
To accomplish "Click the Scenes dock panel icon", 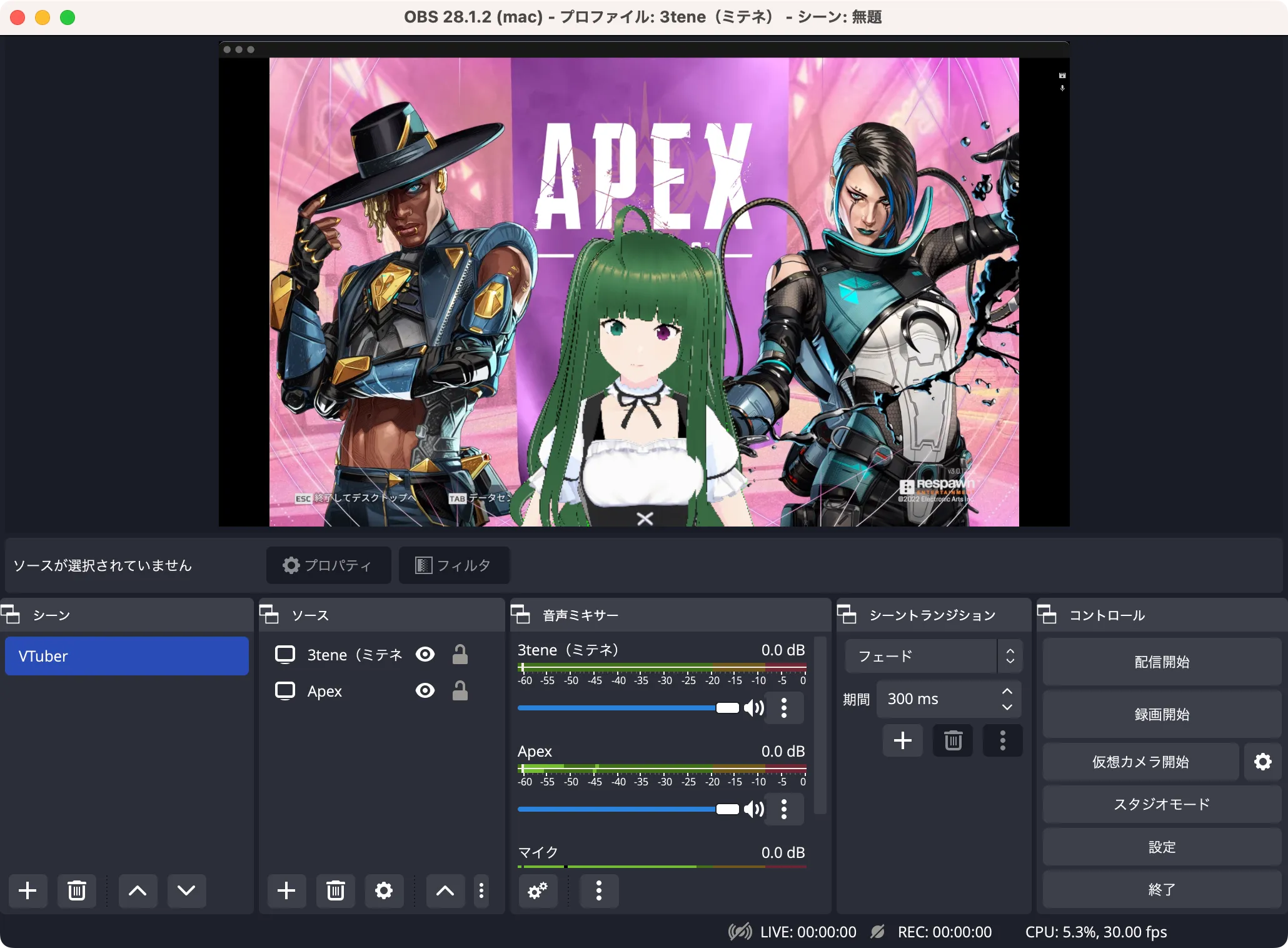I will click(x=11, y=615).
